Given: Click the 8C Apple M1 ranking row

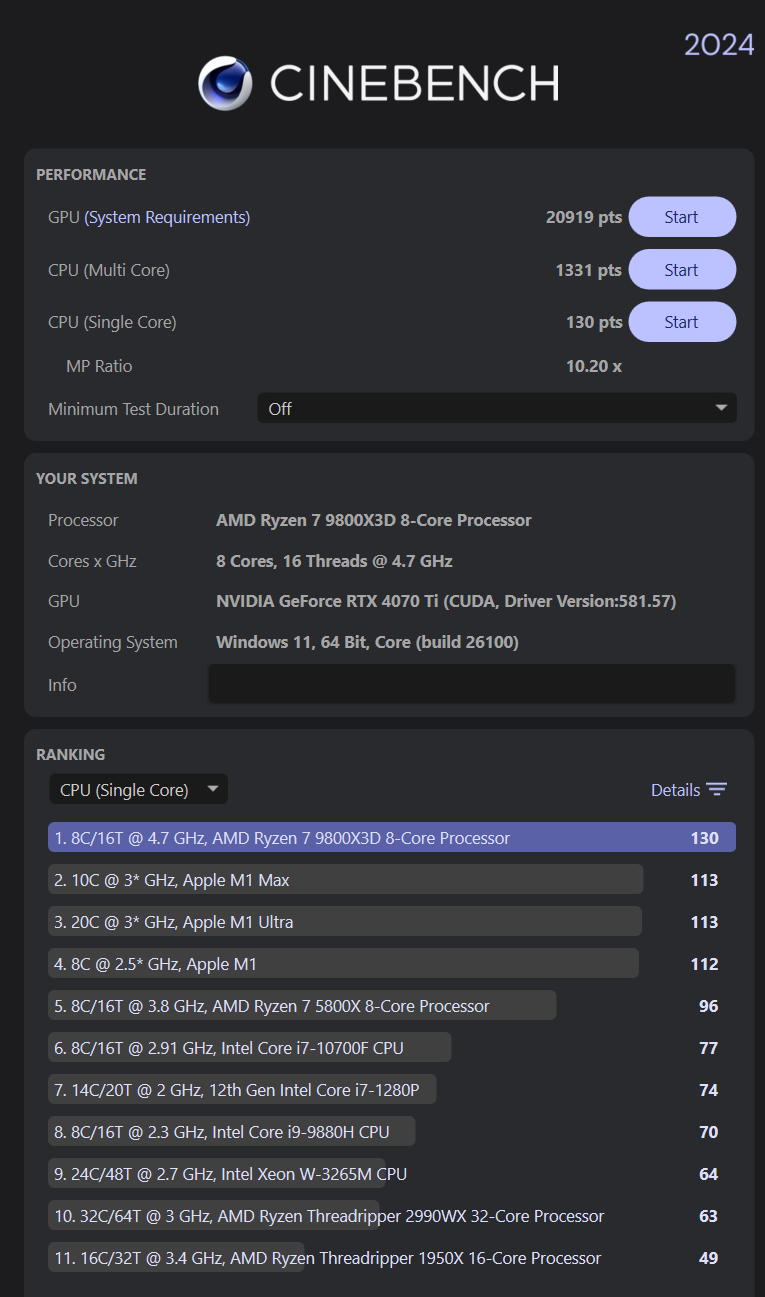Looking at the screenshot, I should coord(343,964).
